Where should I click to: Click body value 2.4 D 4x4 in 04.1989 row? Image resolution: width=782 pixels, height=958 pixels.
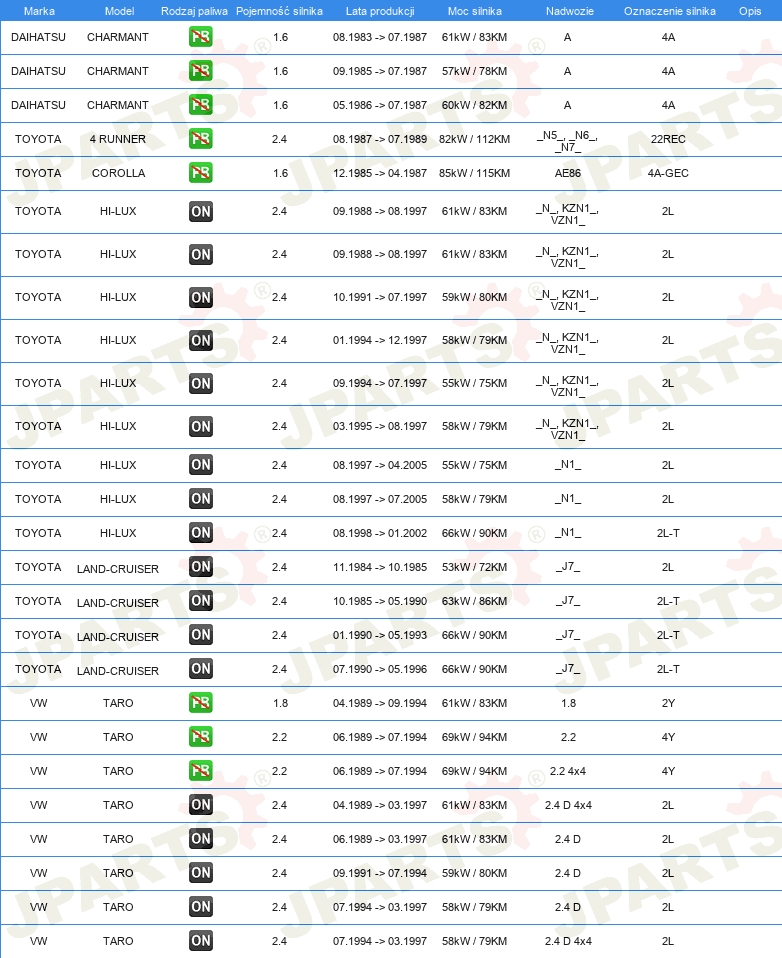click(x=568, y=805)
